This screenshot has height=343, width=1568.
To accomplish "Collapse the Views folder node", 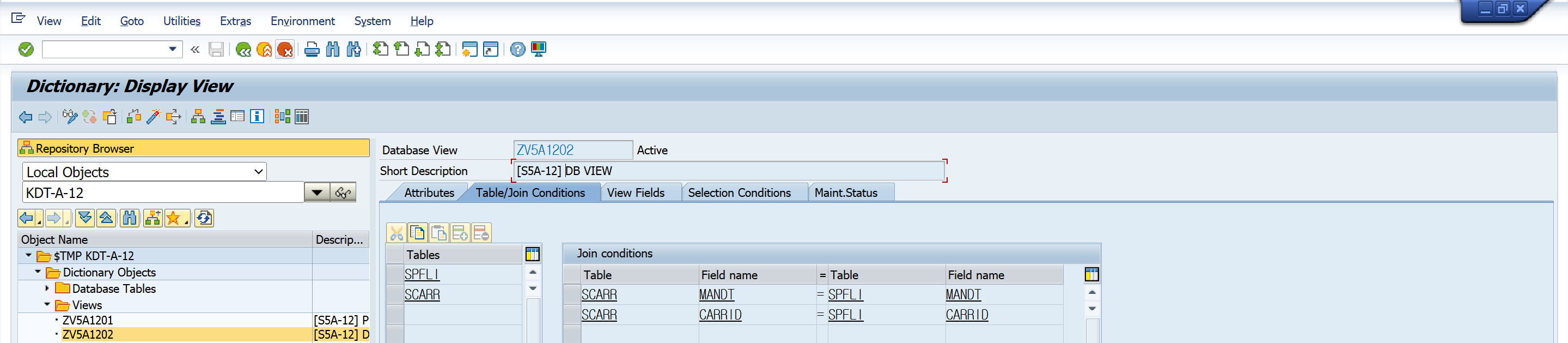I will pos(47,304).
